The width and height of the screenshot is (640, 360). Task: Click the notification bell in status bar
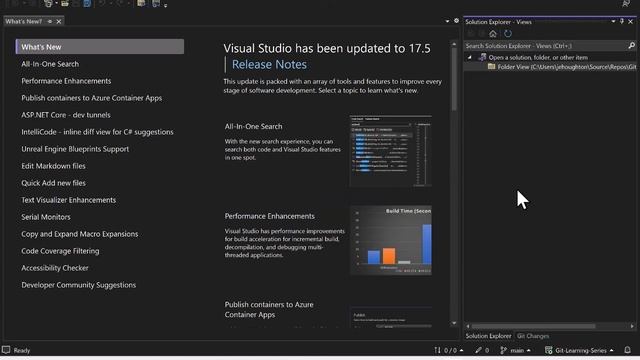pyautogui.click(x=628, y=350)
